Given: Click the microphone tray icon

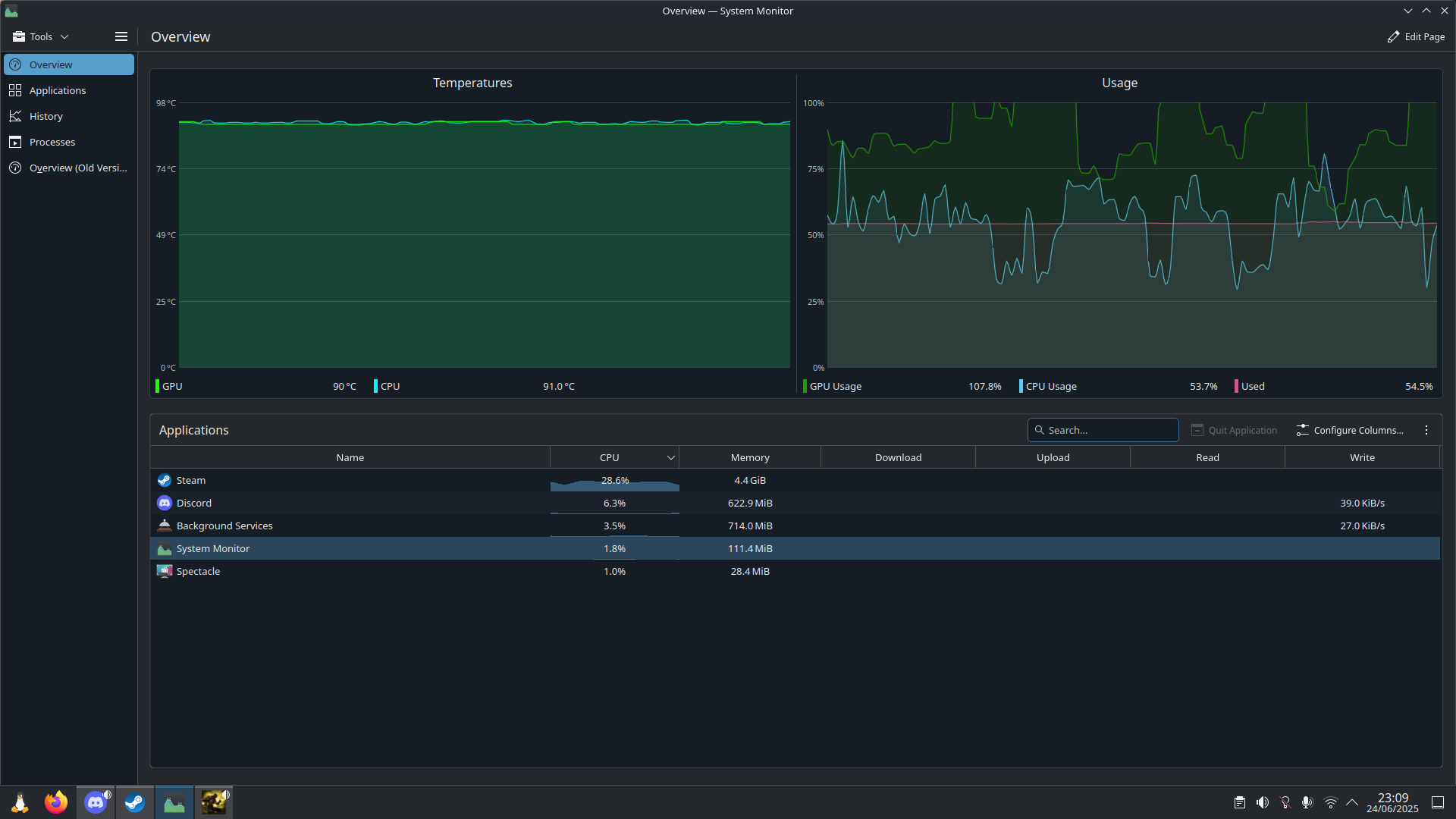Looking at the screenshot, I should pyautogui.click(x=1307, y=802).
